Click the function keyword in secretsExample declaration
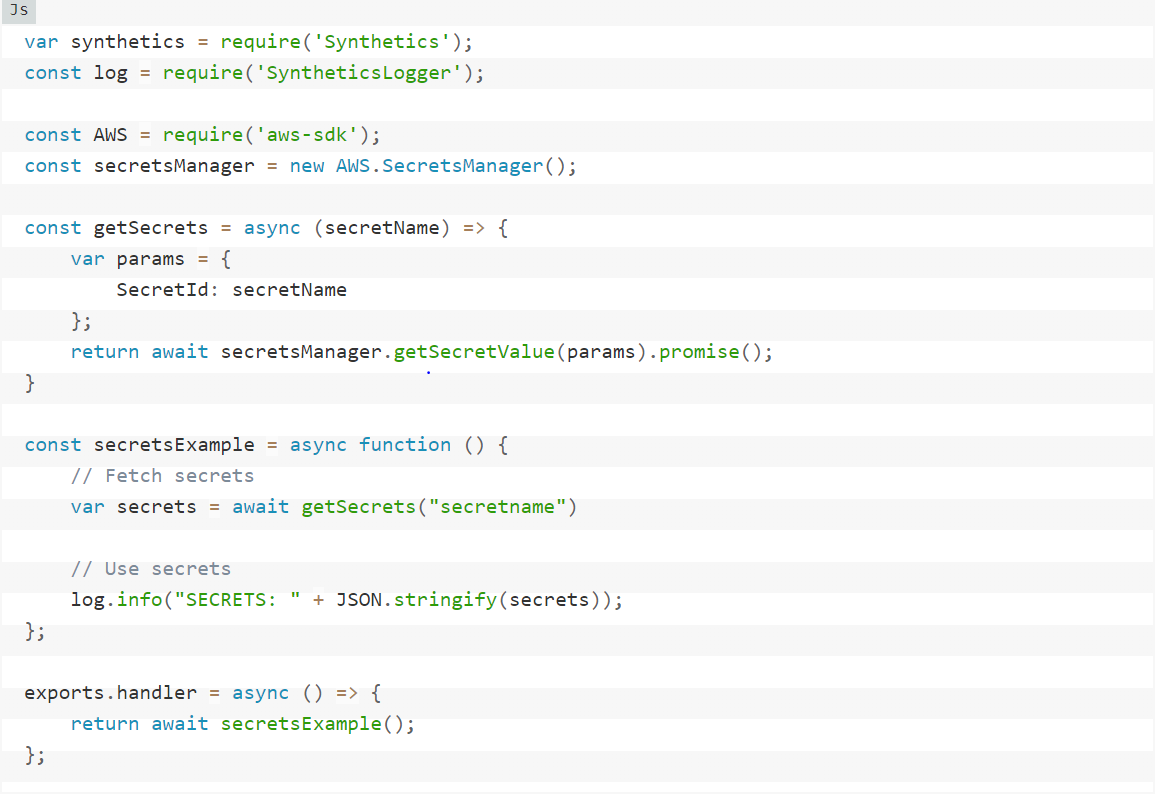The height and width of the screenshot is (796, 1155). pos(405,445)
